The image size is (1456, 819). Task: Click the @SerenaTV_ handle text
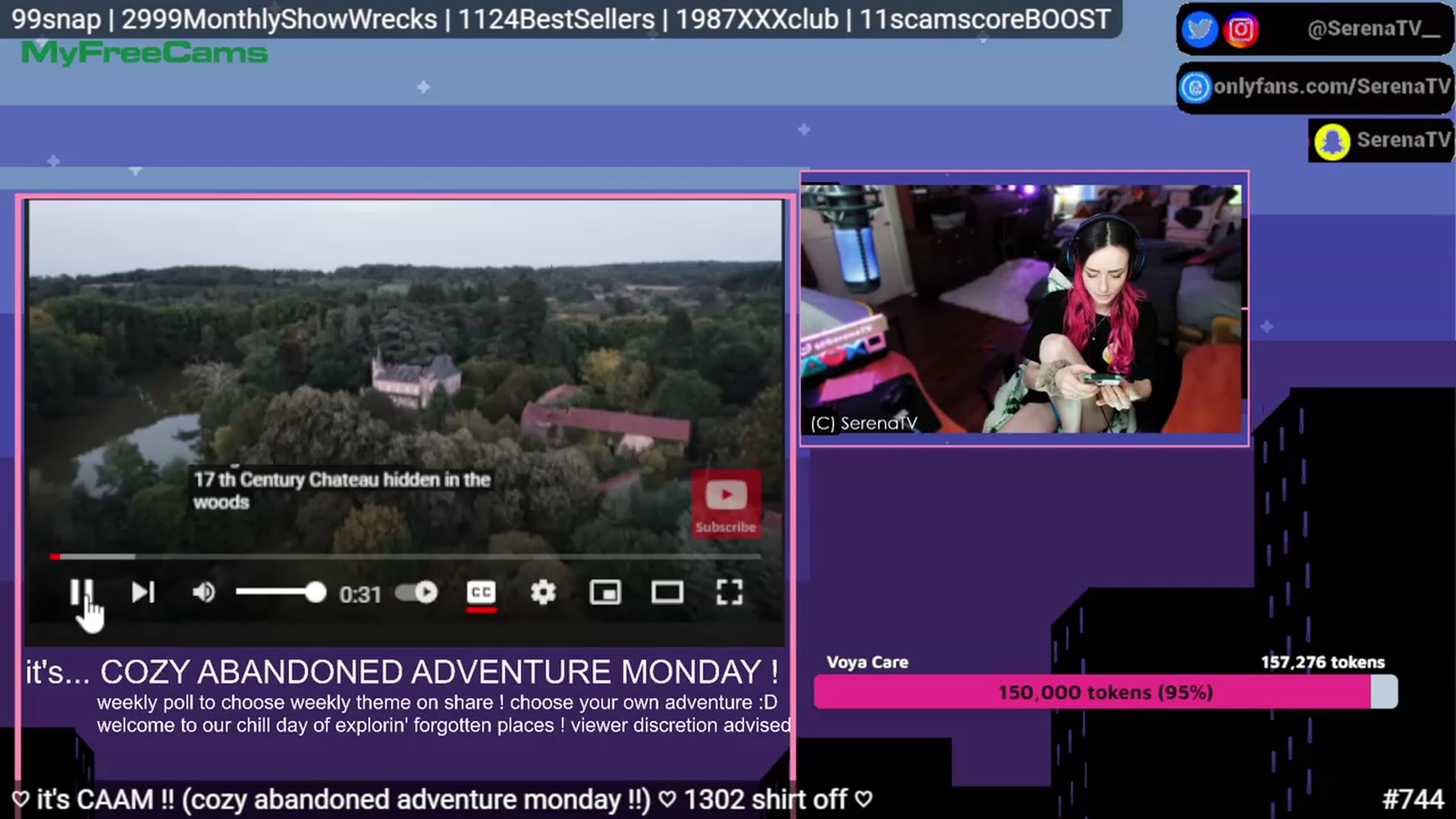pyautogui.click(x=1373, y=29)
